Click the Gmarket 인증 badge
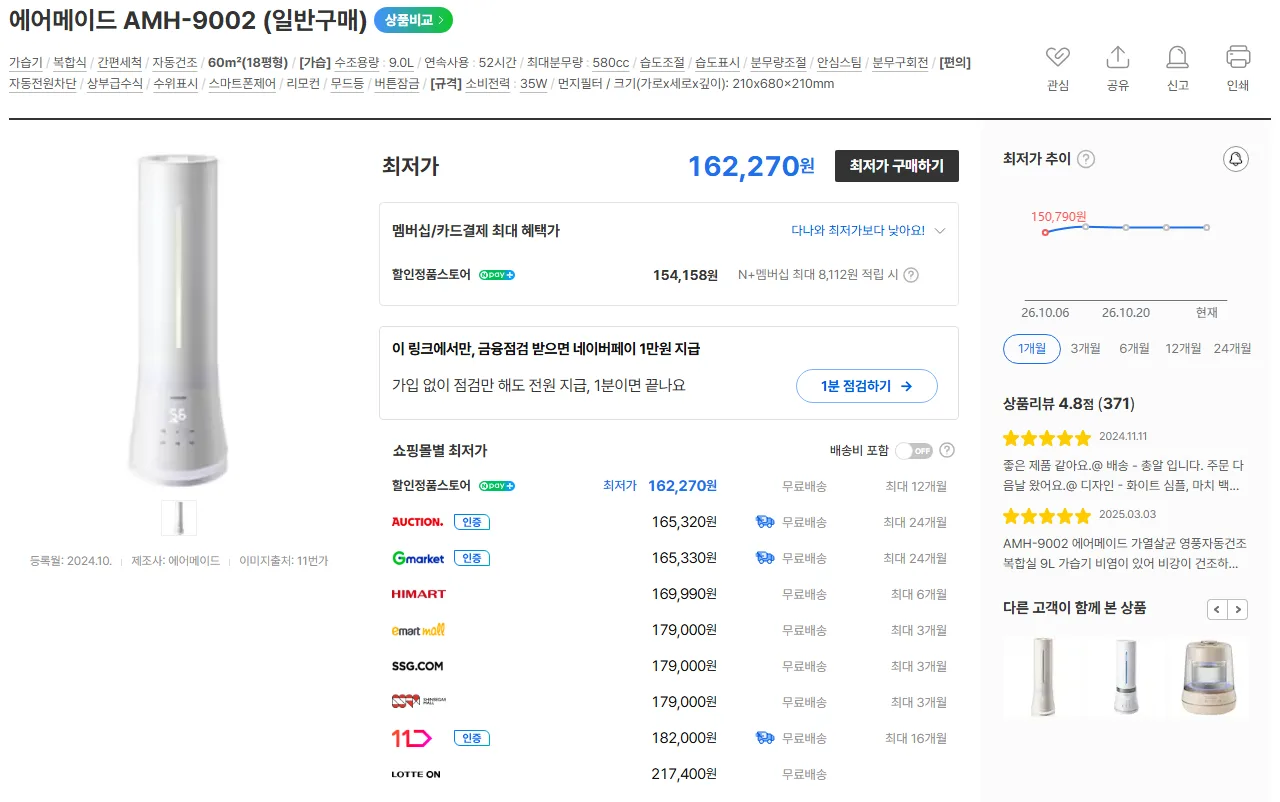1280x802 pixels. pos(472,558)
